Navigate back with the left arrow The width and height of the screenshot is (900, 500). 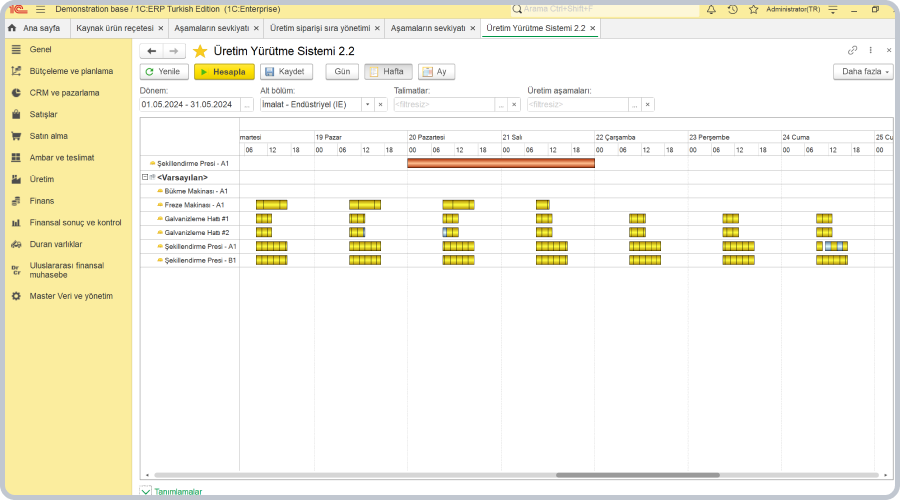[x=152, y=51]
